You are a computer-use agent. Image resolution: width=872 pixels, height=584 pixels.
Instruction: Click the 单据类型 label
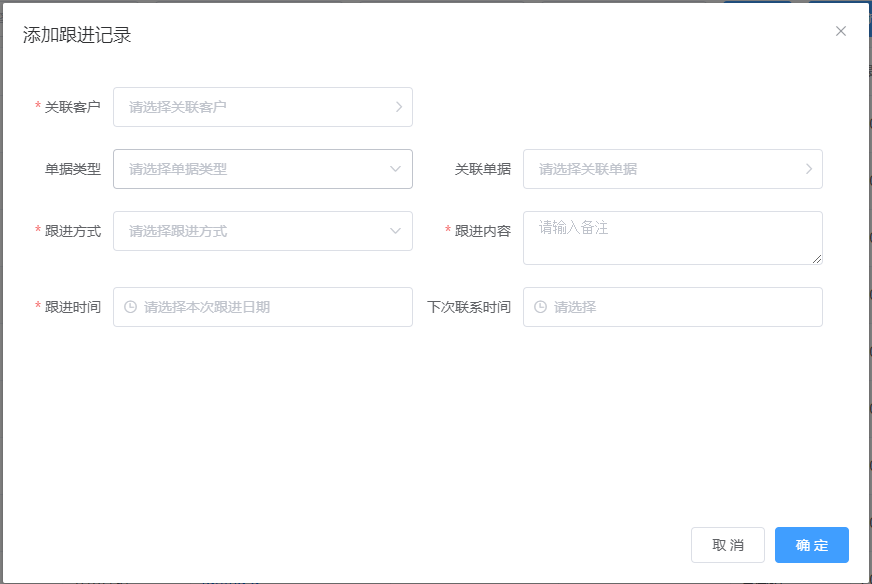click(x=73, y=169)
